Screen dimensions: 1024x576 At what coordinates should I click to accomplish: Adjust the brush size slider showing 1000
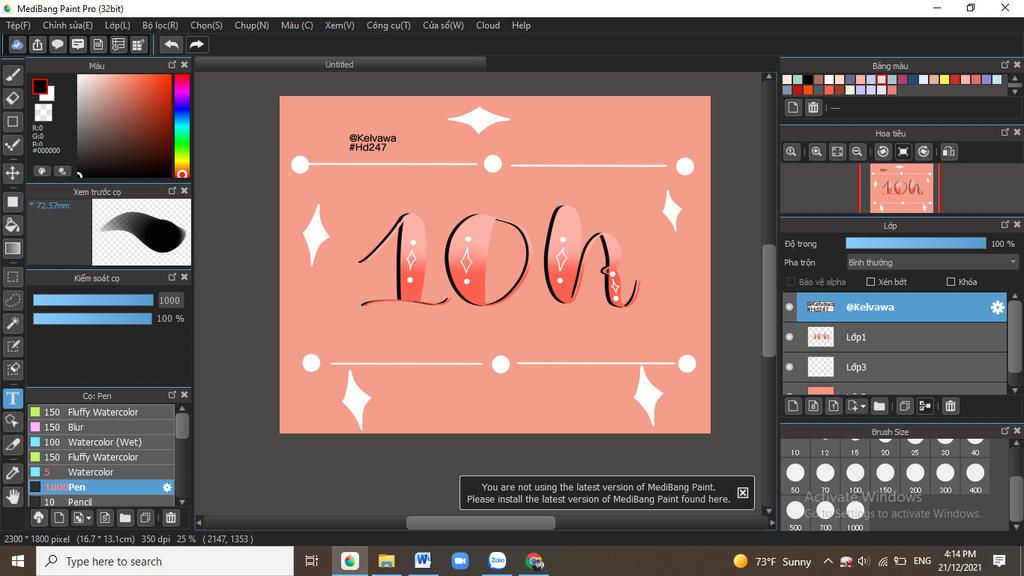click(x=93, y=300)
